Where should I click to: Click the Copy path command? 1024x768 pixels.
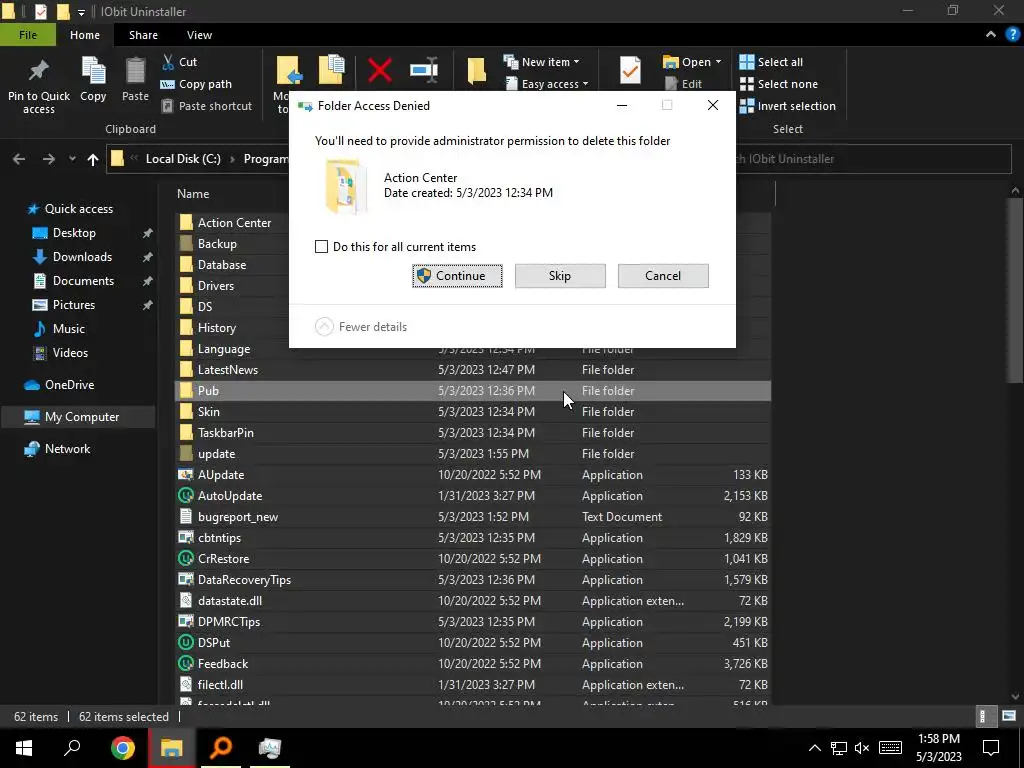196,84
